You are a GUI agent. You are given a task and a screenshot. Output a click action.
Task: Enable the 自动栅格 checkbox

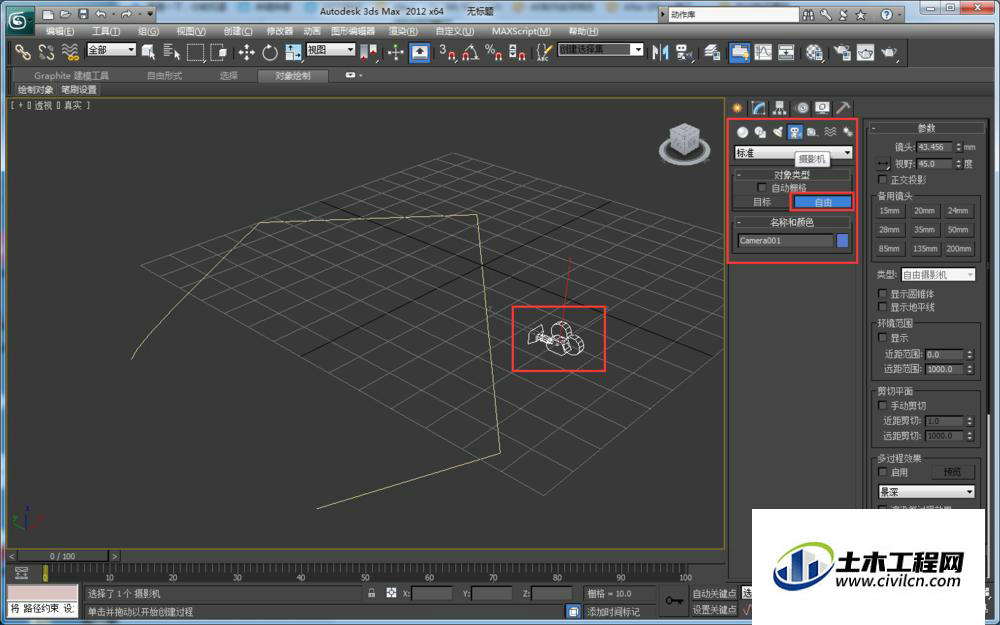(761, 188)
